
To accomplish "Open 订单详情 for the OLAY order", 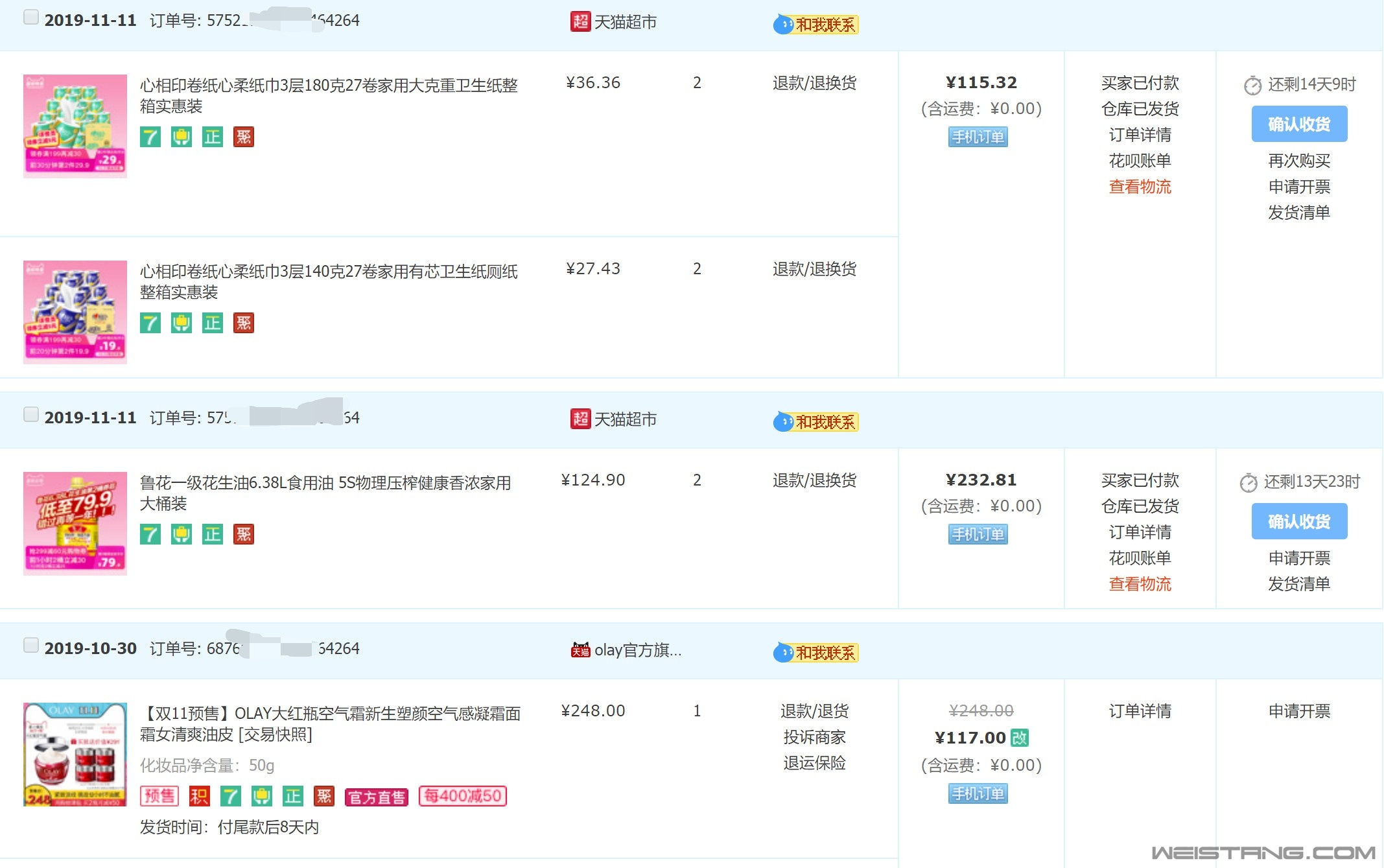I will (1140, 711).
